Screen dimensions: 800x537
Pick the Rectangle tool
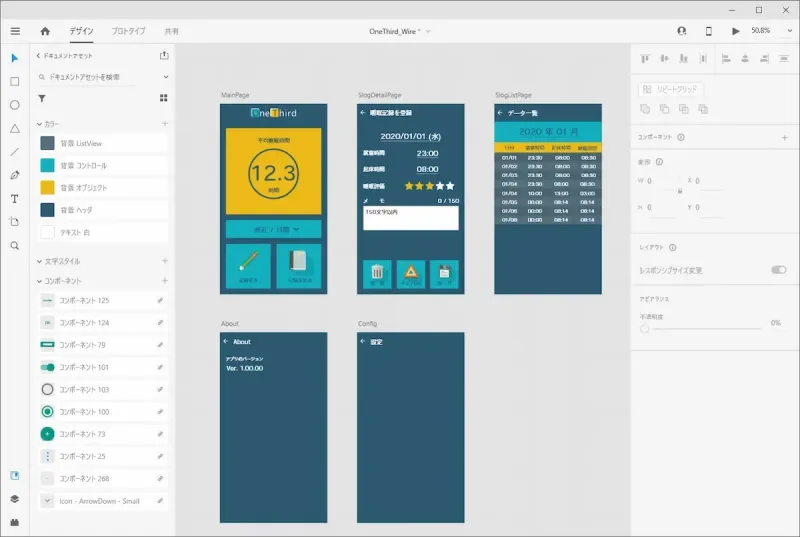pos(15,82)
